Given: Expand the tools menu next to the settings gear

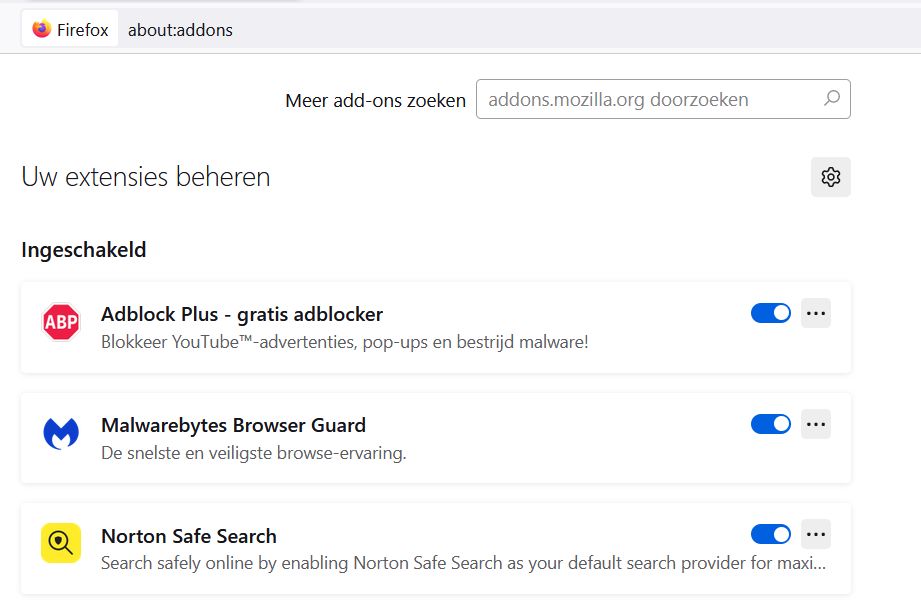Looking at the screenshot, I should 830,176.
